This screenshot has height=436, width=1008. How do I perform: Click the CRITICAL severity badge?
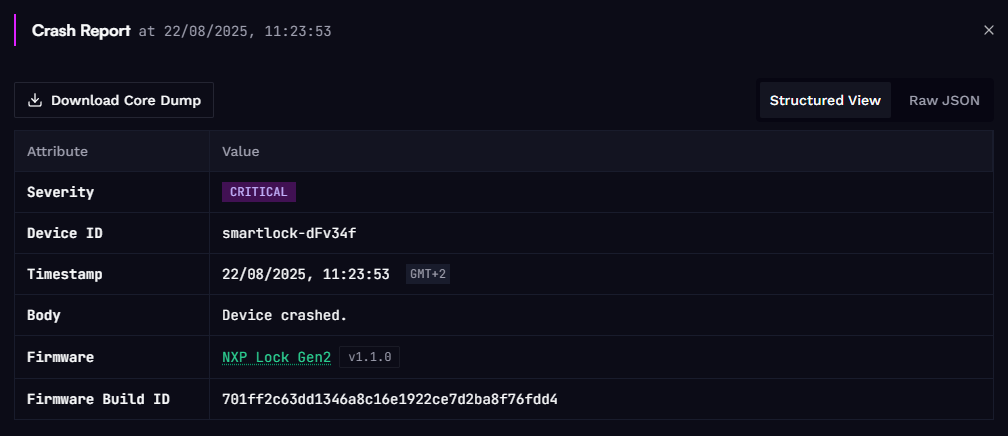(258, 192)
